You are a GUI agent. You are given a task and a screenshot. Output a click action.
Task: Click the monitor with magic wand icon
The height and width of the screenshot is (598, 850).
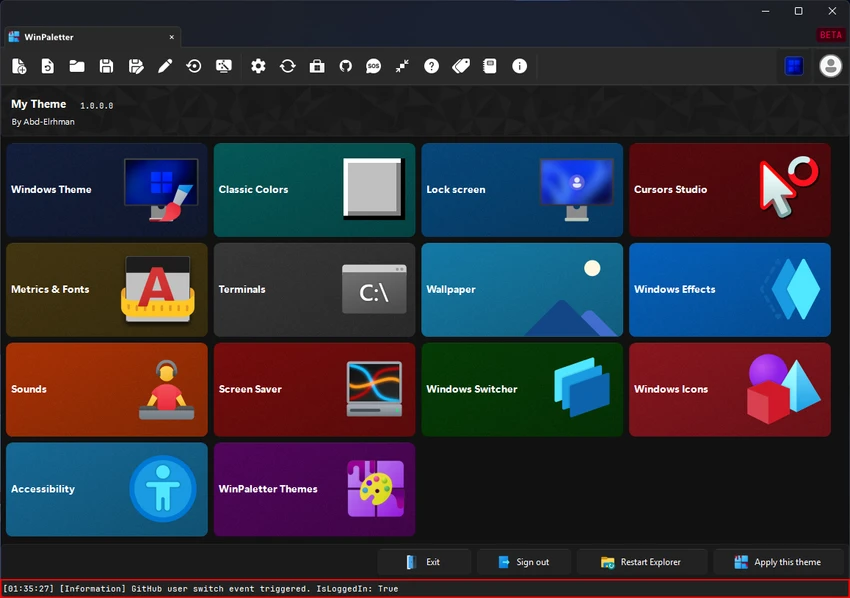(223, 66)
